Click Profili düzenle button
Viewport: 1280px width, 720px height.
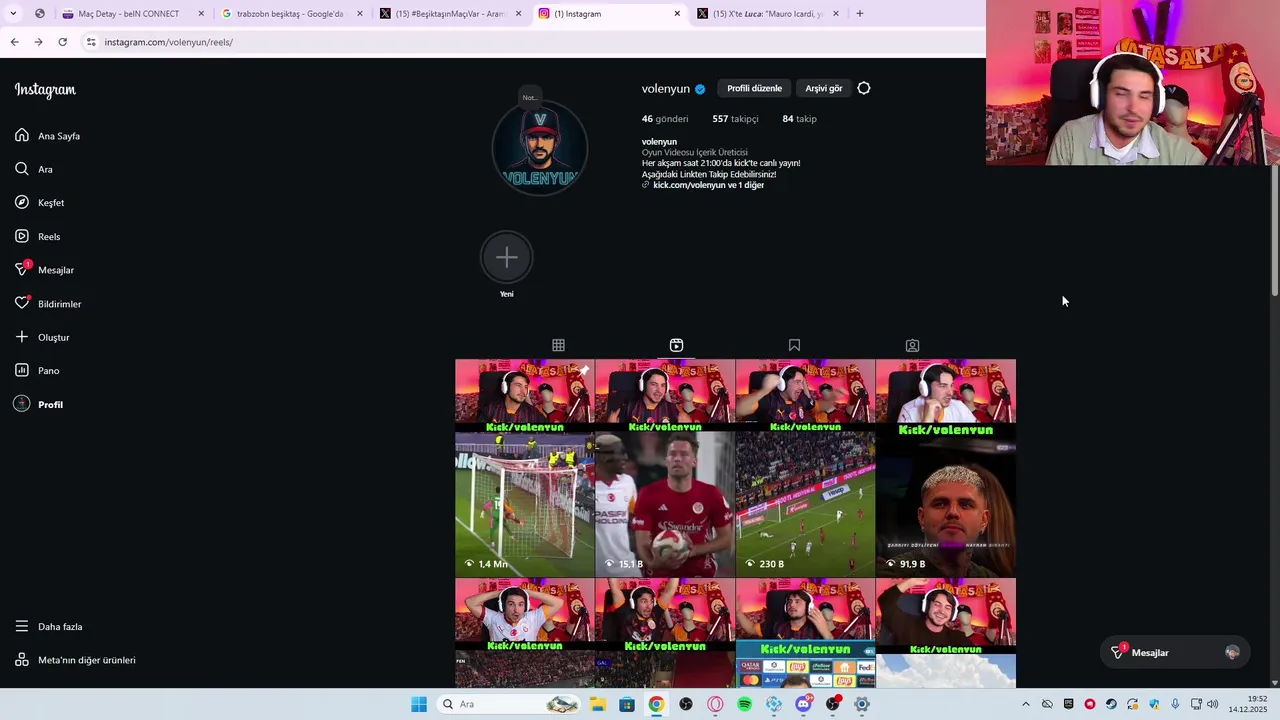pos(754,88)
